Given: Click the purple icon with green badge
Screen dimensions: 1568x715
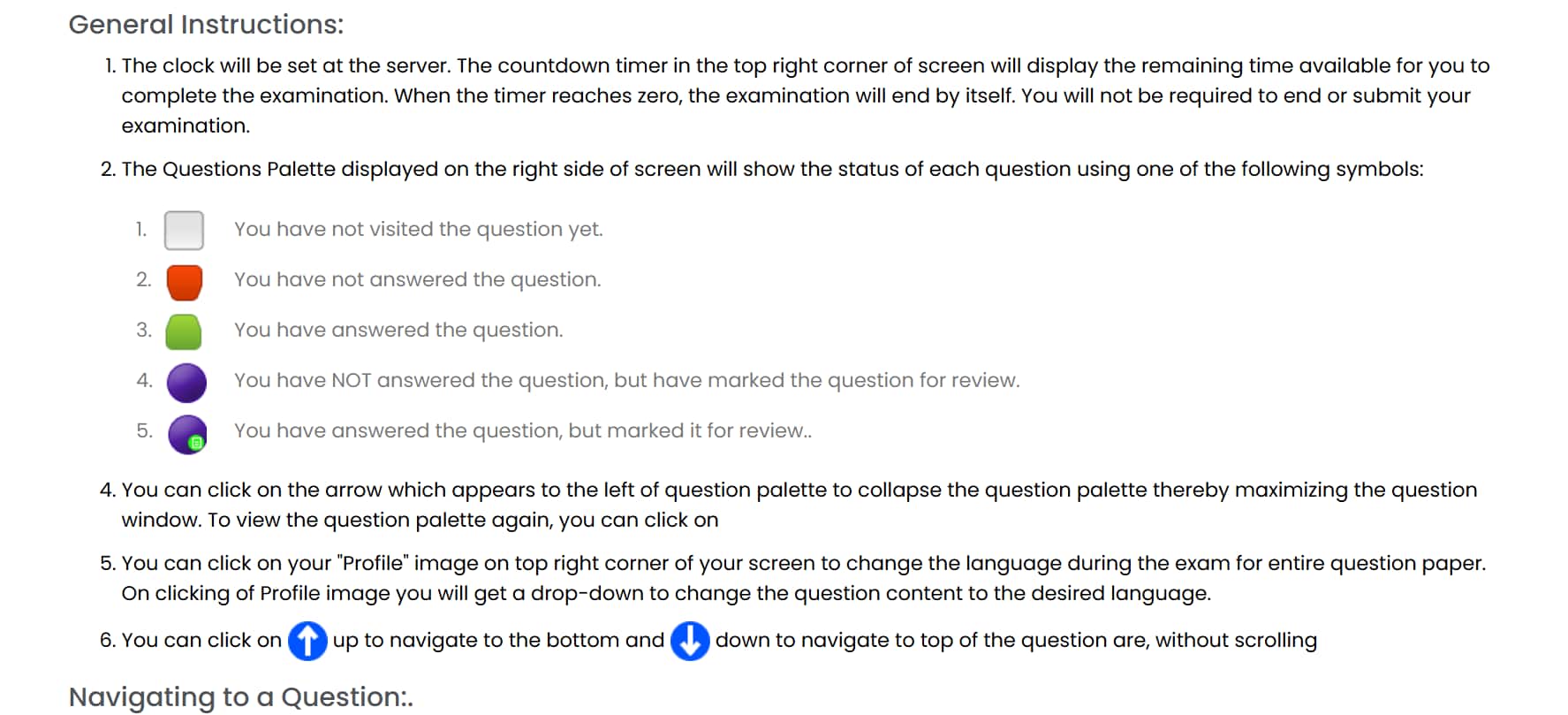Looking at the screenshot, I should pyautogui.click(x=187, y=433).
